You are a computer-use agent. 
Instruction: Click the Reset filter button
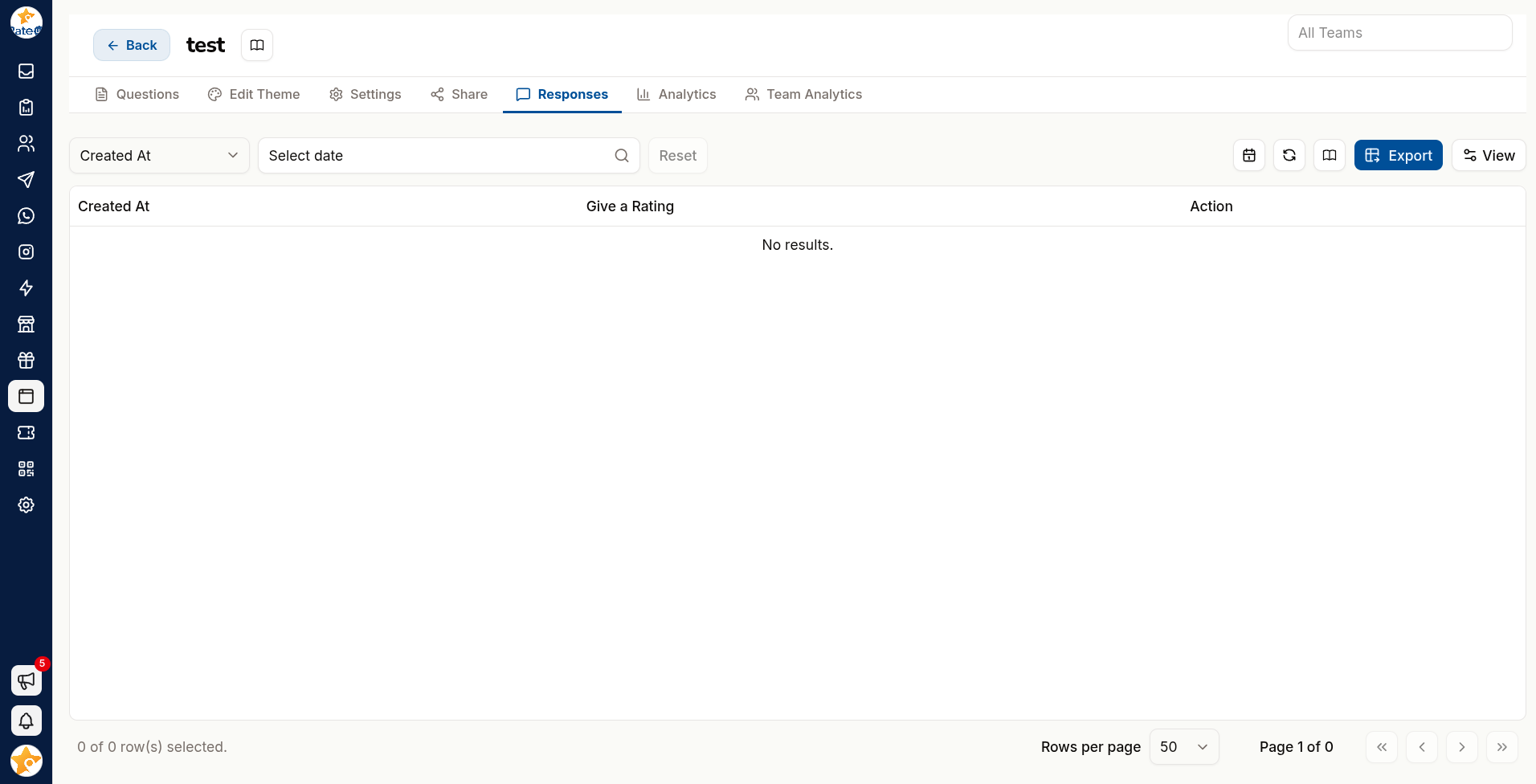678,155
